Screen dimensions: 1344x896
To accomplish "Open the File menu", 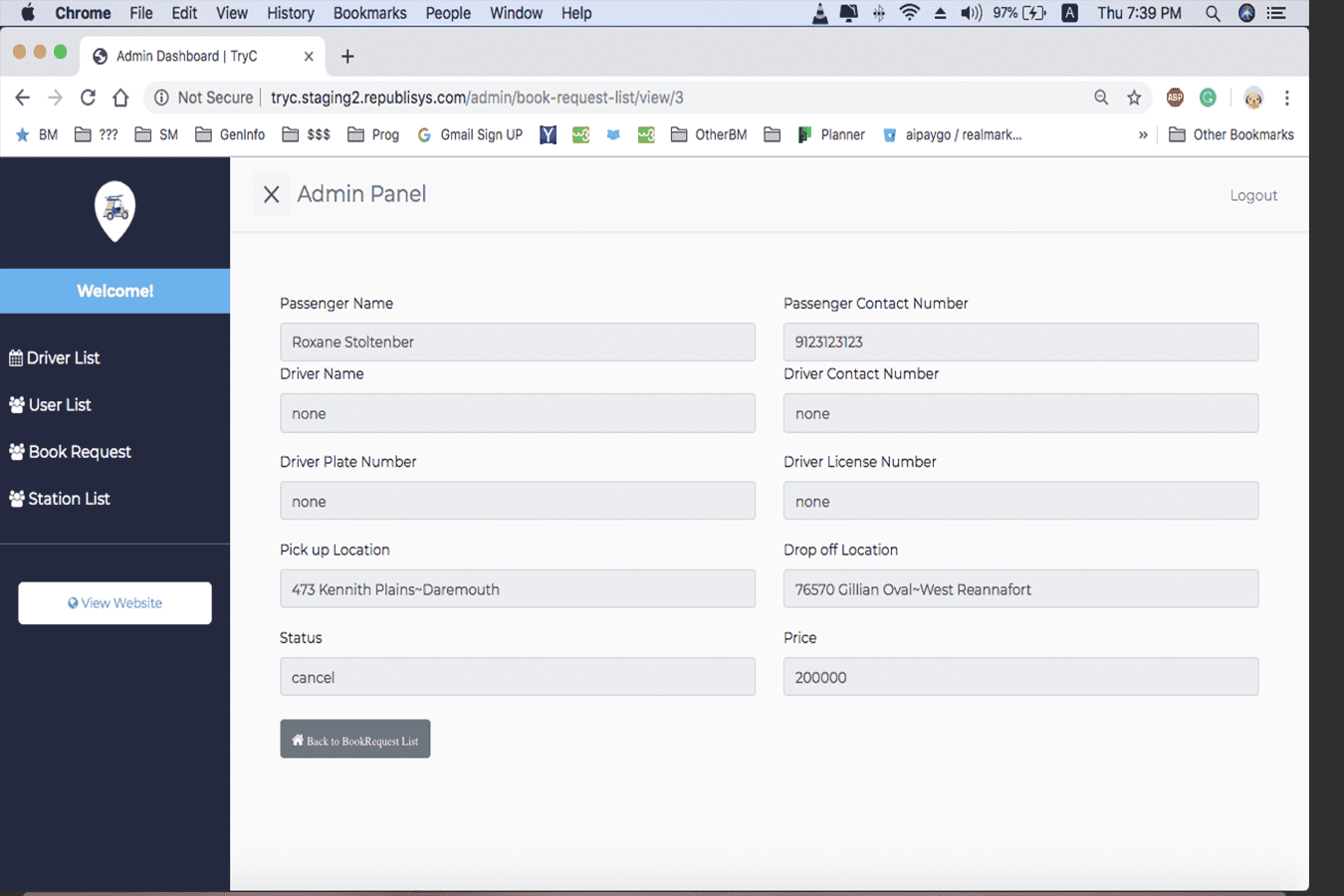I will 141,13.
